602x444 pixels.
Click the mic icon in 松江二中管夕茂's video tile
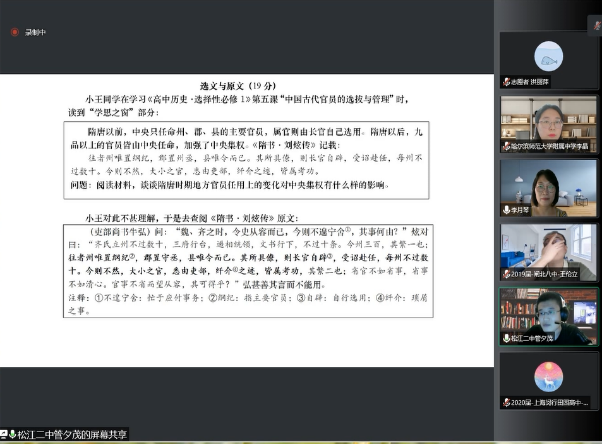point(506,338)
